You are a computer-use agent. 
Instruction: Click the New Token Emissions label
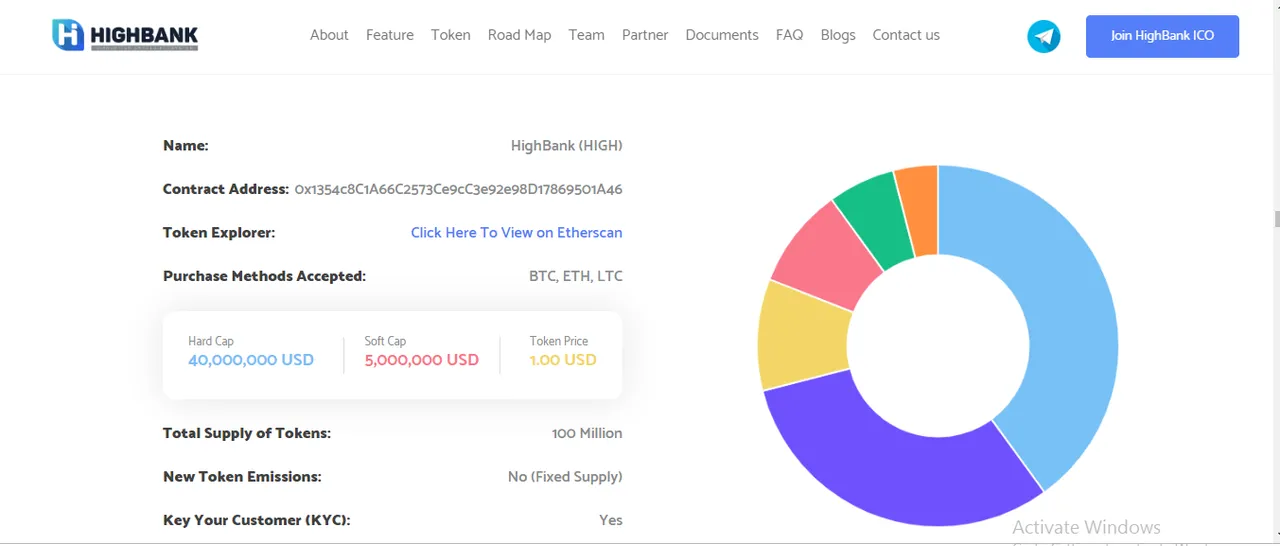242,477
